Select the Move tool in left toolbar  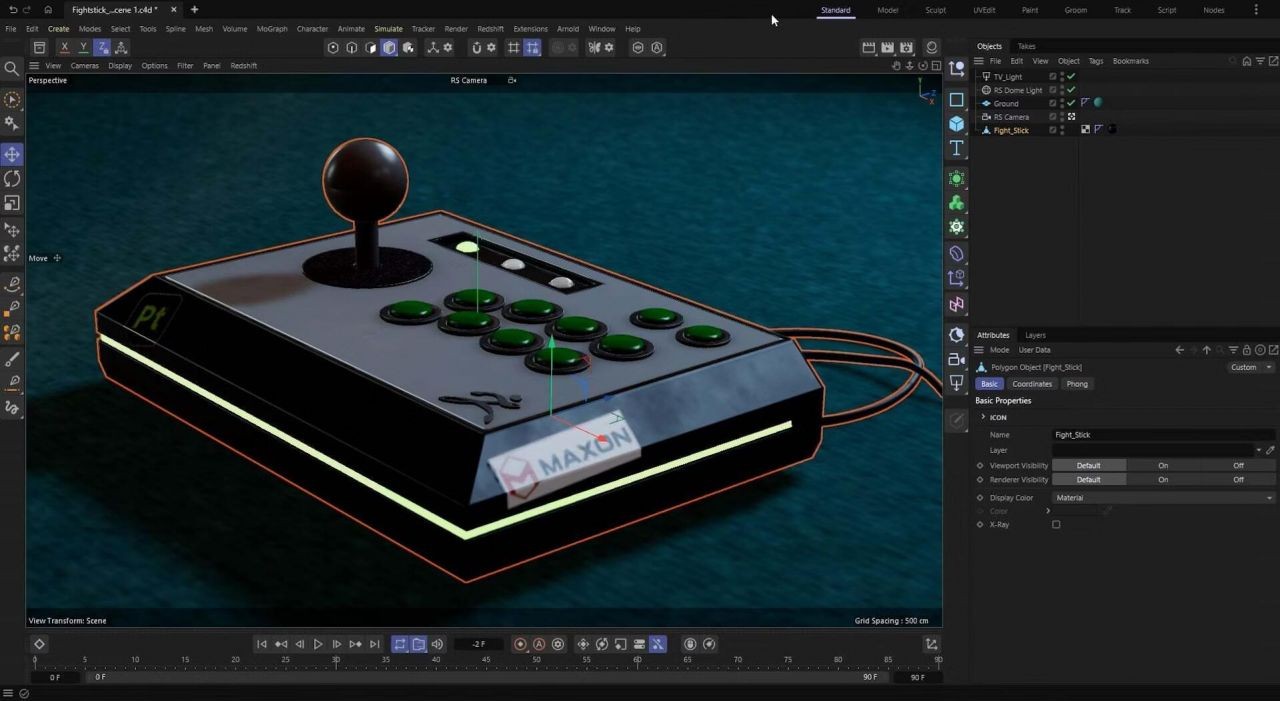click(x=12, y=154)
